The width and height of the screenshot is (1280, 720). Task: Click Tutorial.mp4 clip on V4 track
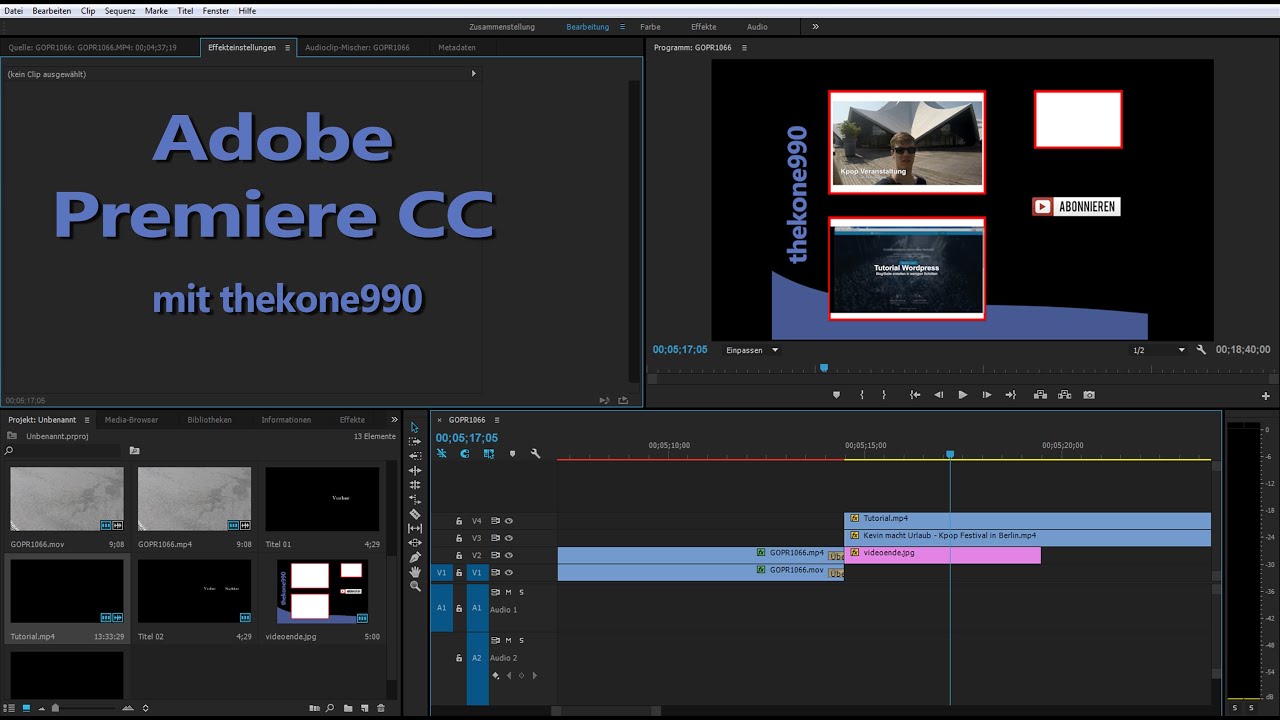(1027, 519)
